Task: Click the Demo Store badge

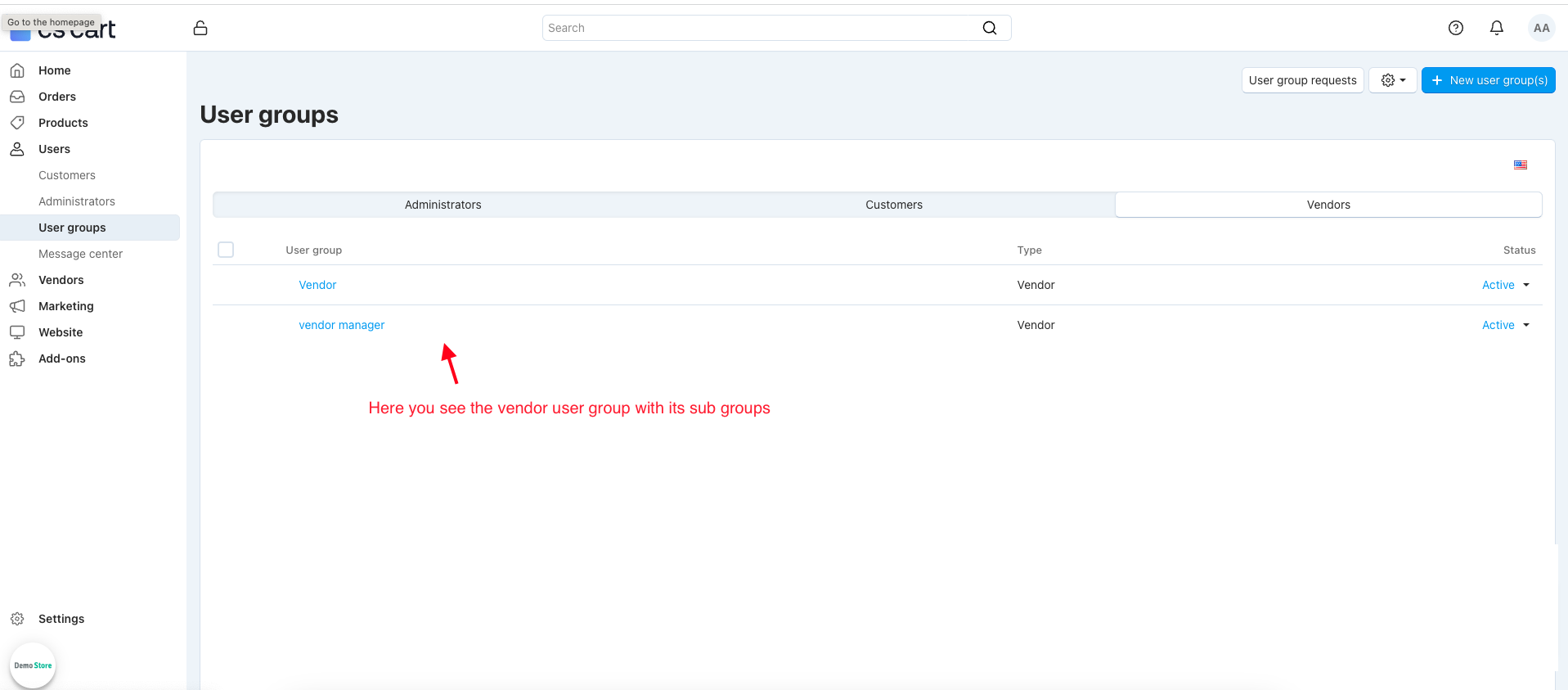Action: 33,665
